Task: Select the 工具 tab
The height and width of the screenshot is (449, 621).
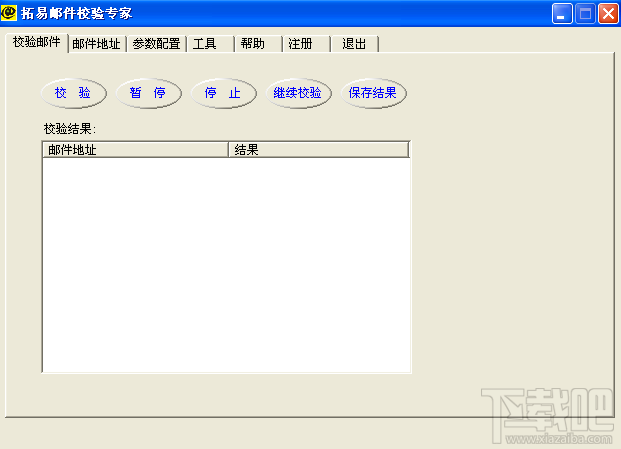Action: 210,44
